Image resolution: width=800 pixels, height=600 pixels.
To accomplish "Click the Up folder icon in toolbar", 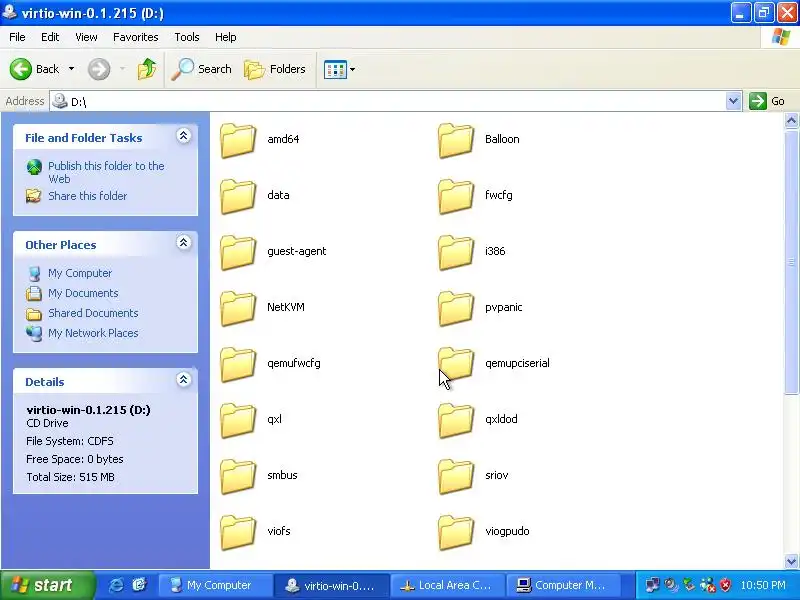I will [147, 69].
